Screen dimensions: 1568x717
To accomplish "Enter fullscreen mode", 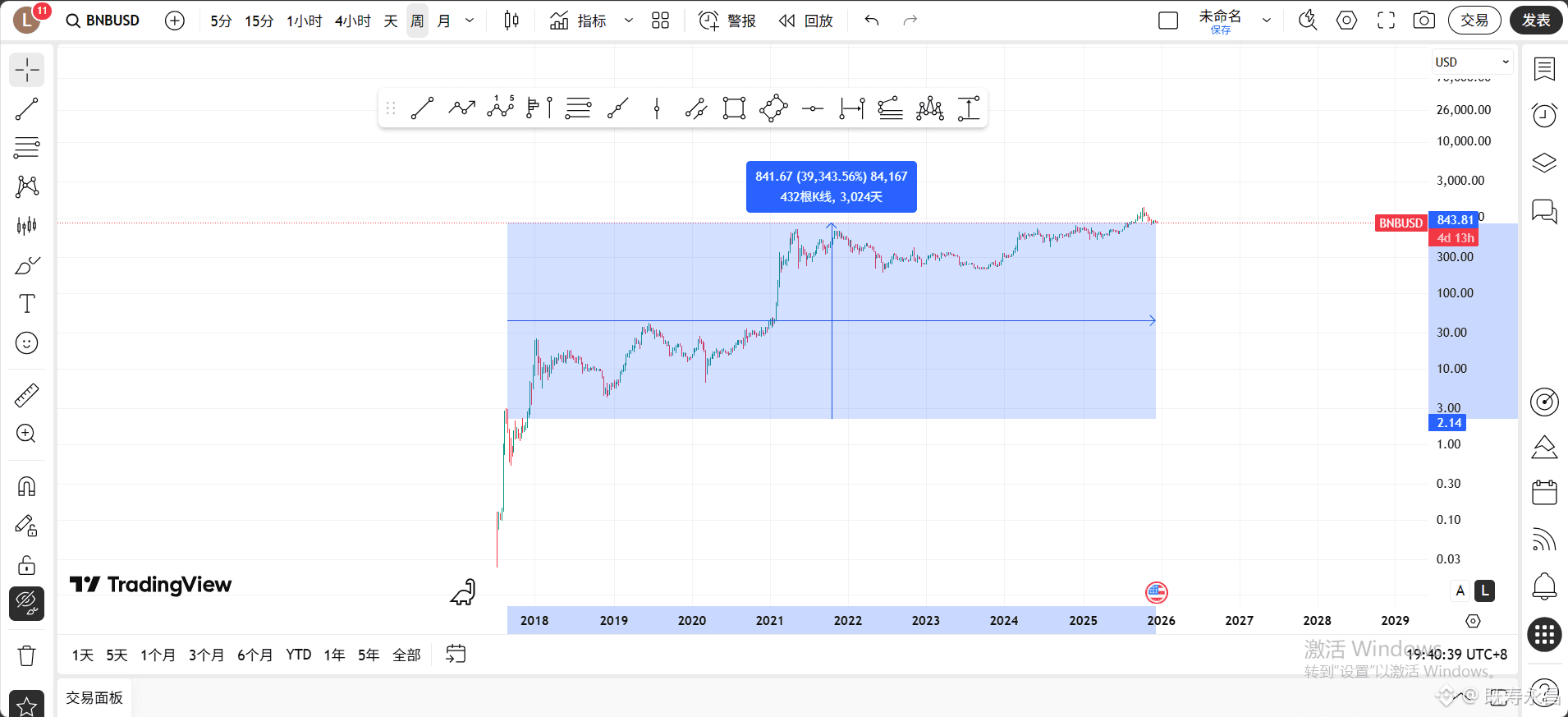I will [x=1386, y=21].
